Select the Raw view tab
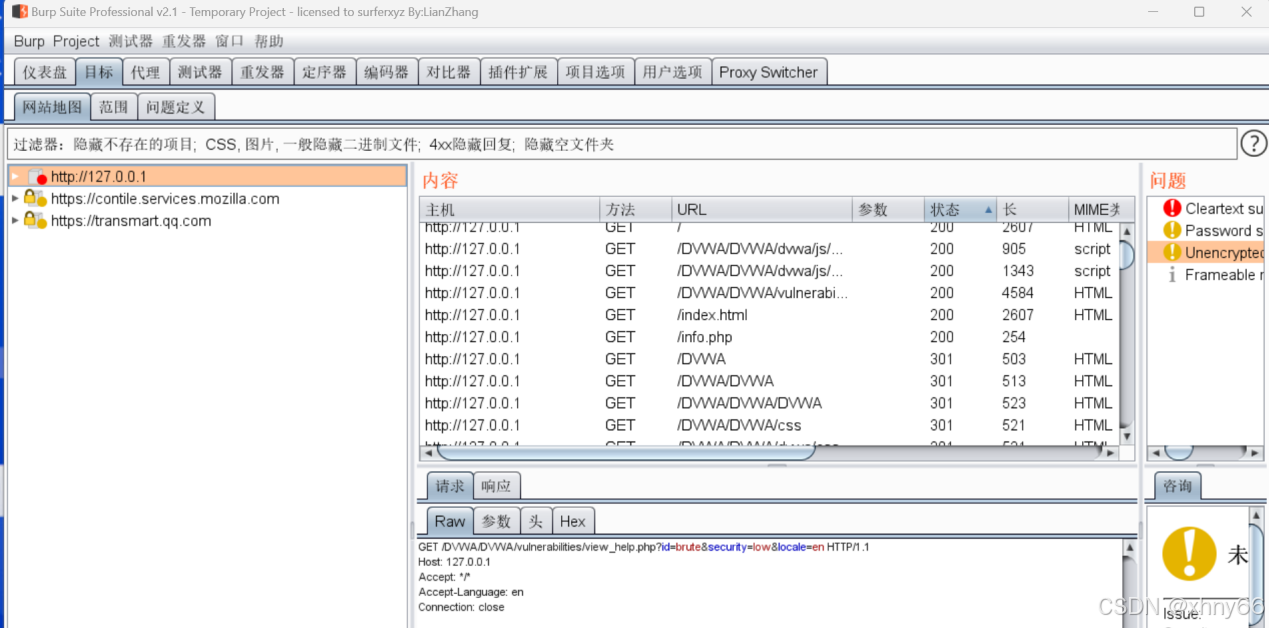 (x=450, y=521)
